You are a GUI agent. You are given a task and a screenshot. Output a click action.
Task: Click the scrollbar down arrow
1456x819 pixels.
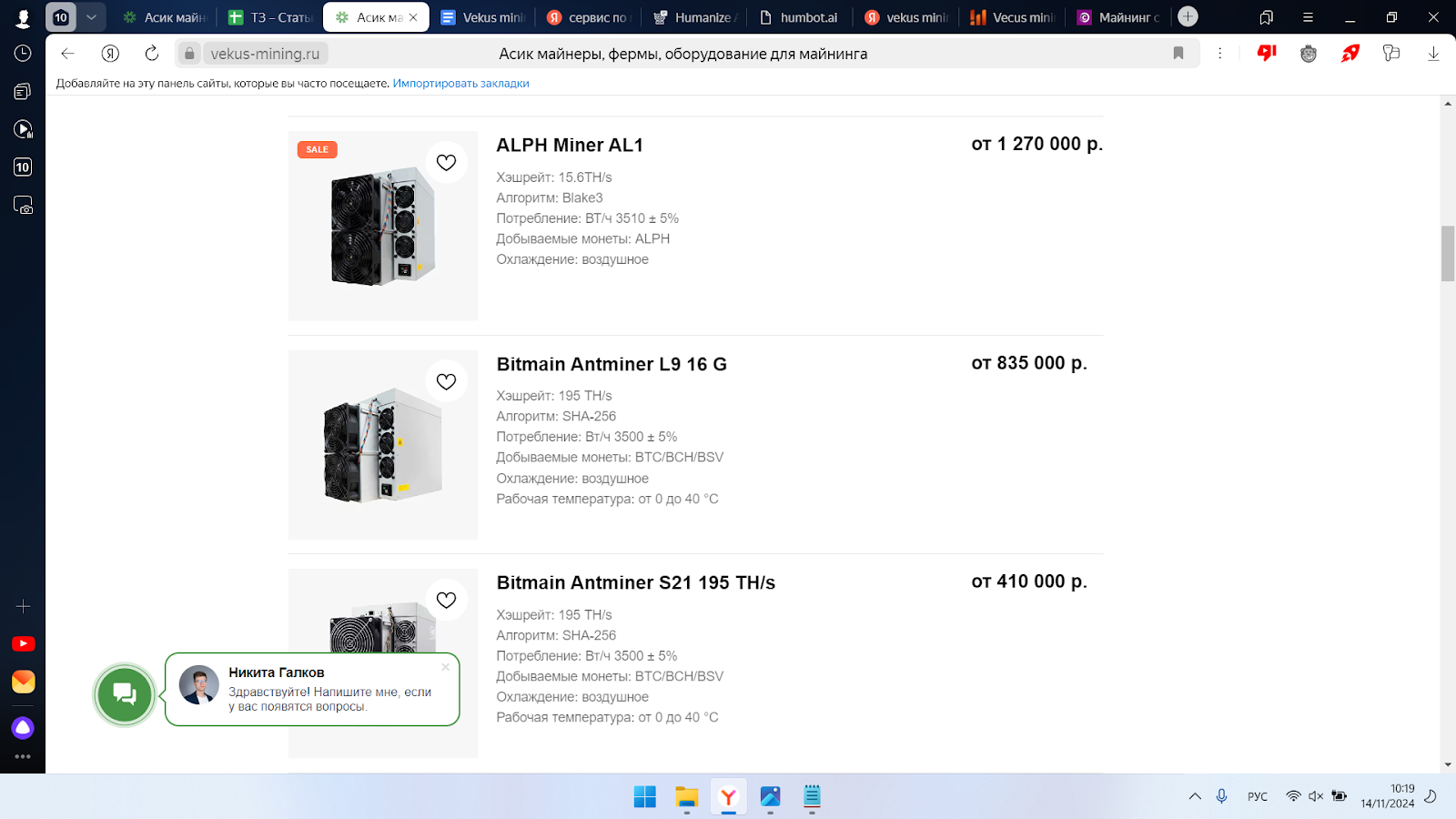point(1448,765)
